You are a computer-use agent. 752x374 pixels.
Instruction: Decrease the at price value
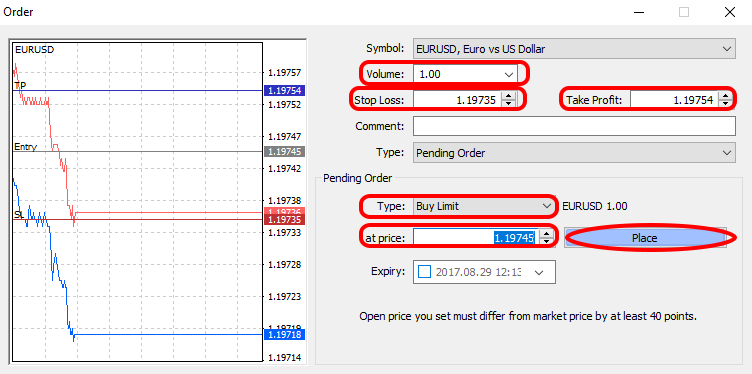coord(547,241)
